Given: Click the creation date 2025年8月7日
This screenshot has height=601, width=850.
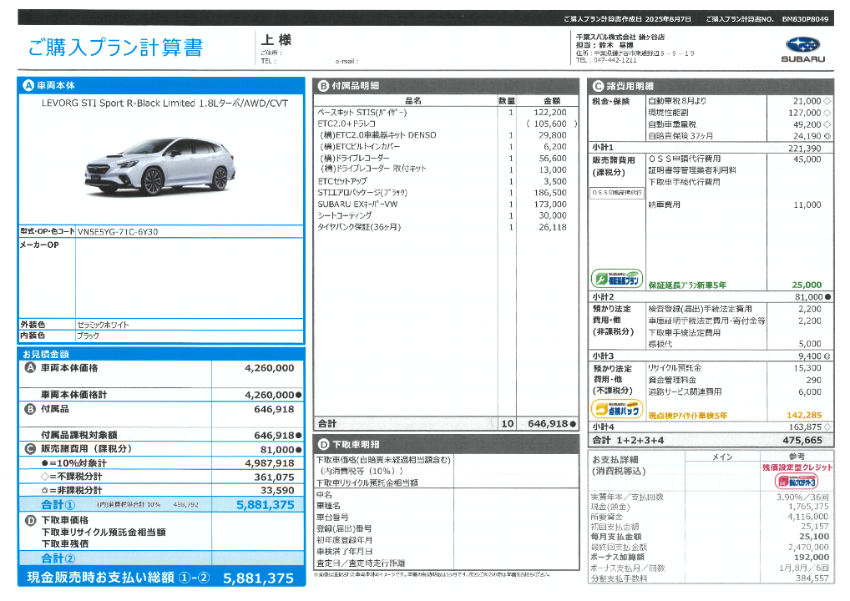Looking at the screenshot, I should [668, 19].
